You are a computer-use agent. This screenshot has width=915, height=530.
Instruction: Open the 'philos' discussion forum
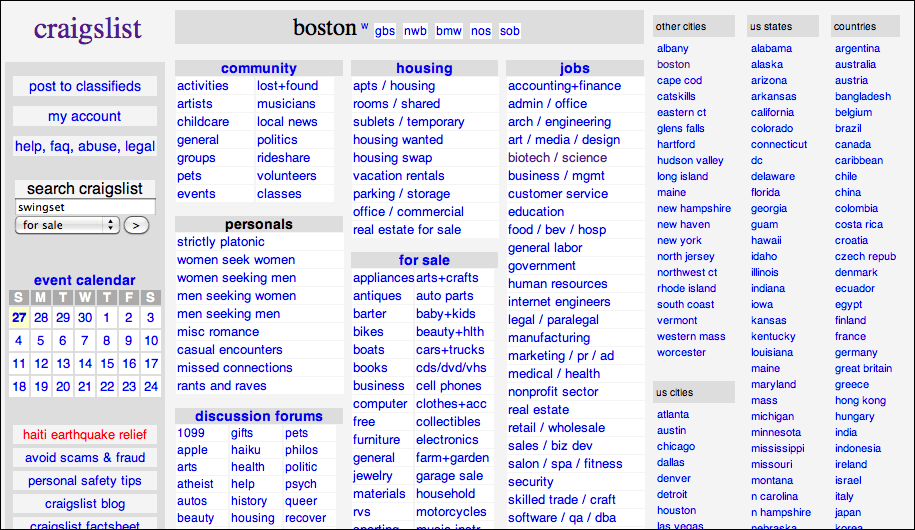[x=302, y=450]
